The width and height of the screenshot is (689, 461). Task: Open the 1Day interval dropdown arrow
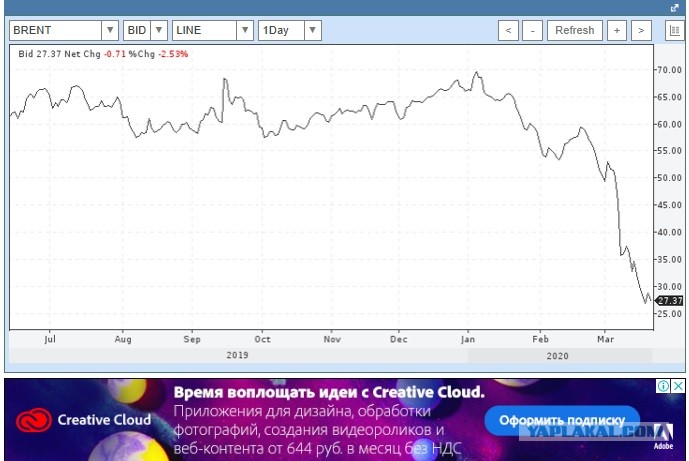(312, 30)
